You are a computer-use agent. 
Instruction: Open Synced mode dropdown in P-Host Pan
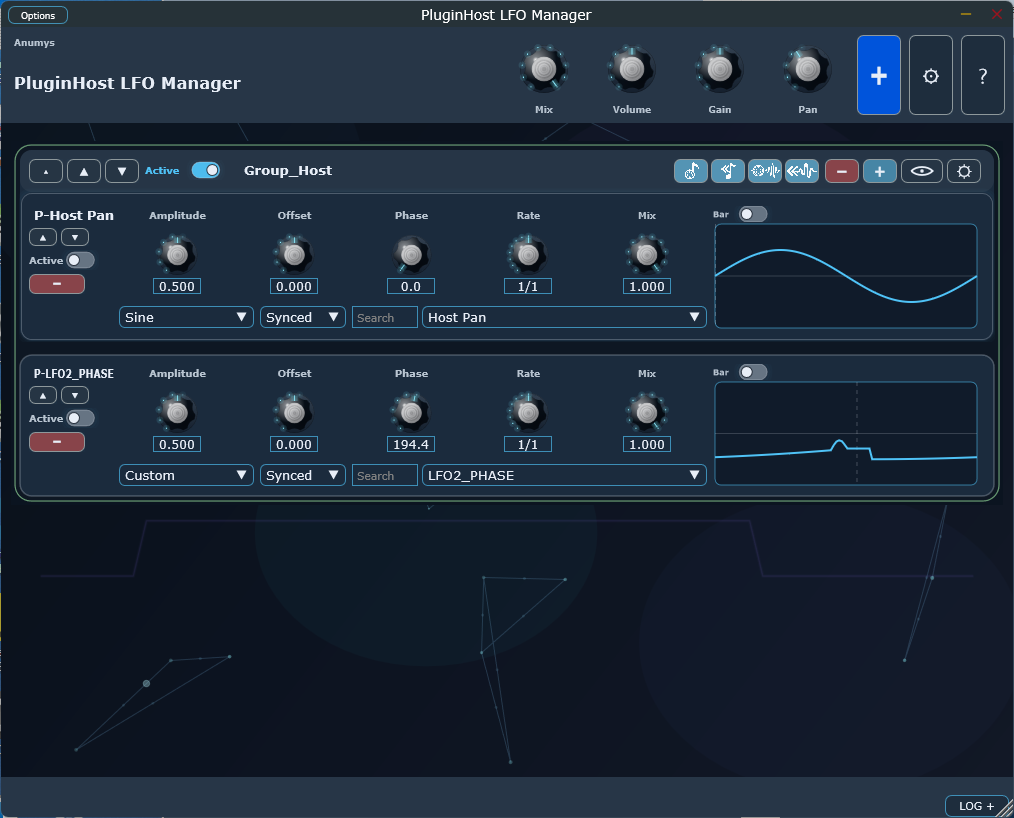[302, 318]
